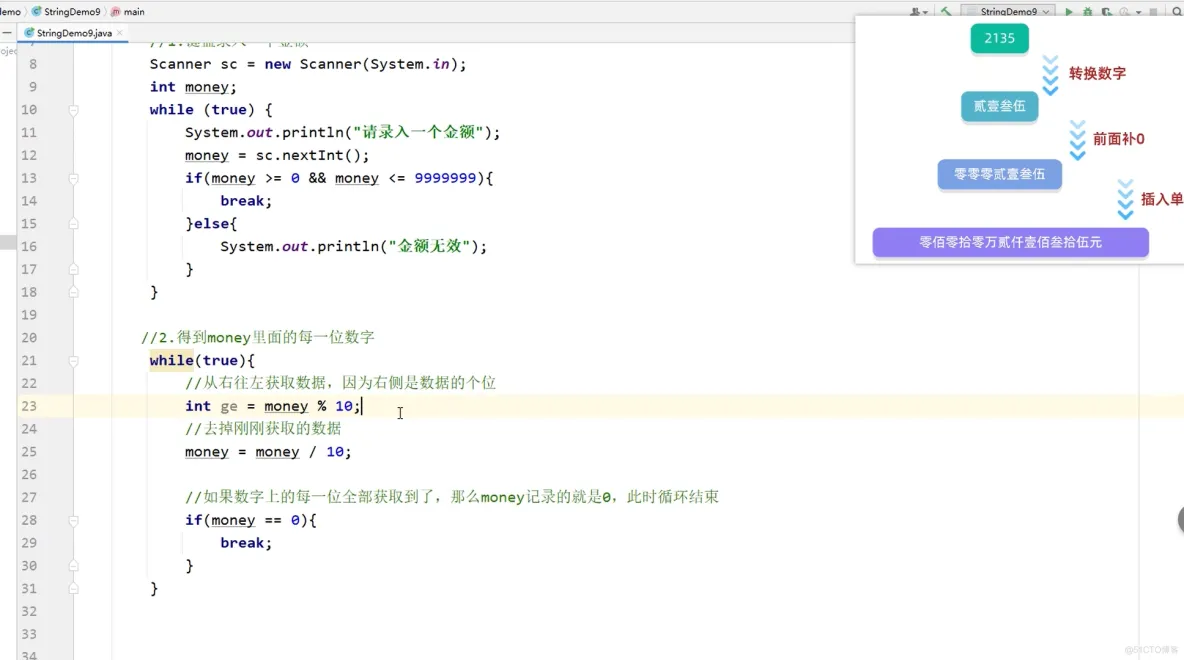Image resolution: width=1184 pixels, height=660 pixels.
Task: Click fold end marker at line 30
Action: coord(73,566)
